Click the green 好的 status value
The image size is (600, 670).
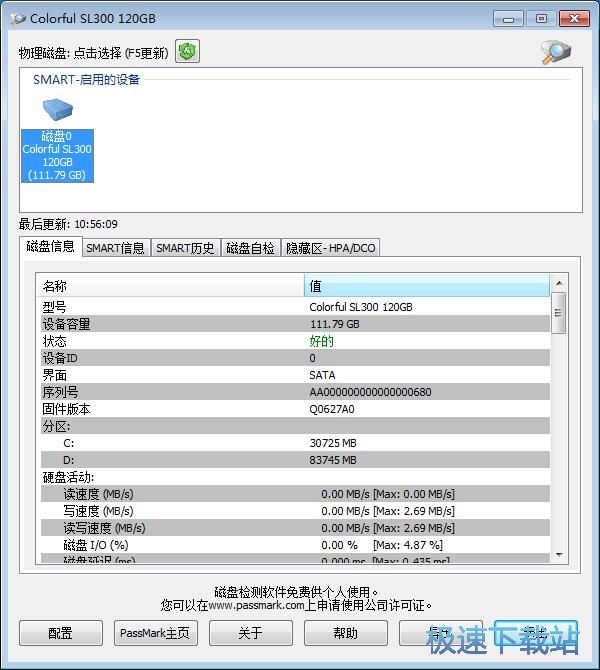click(x=321, y=341)
